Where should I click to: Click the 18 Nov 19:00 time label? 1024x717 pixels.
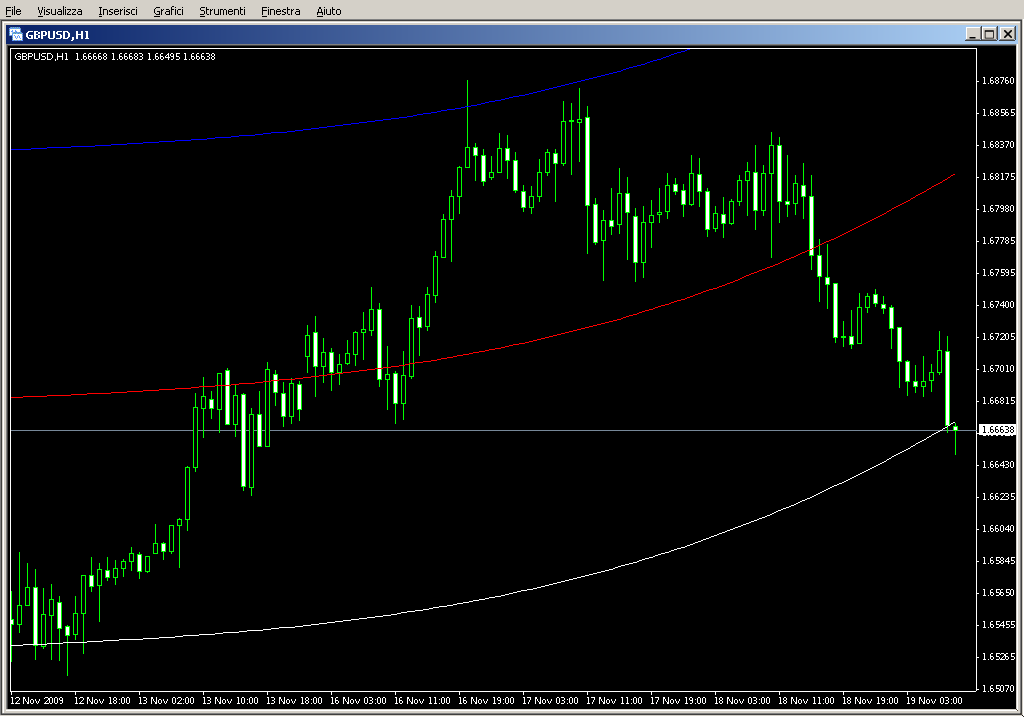pyautogui.click(x=871, y=701)
